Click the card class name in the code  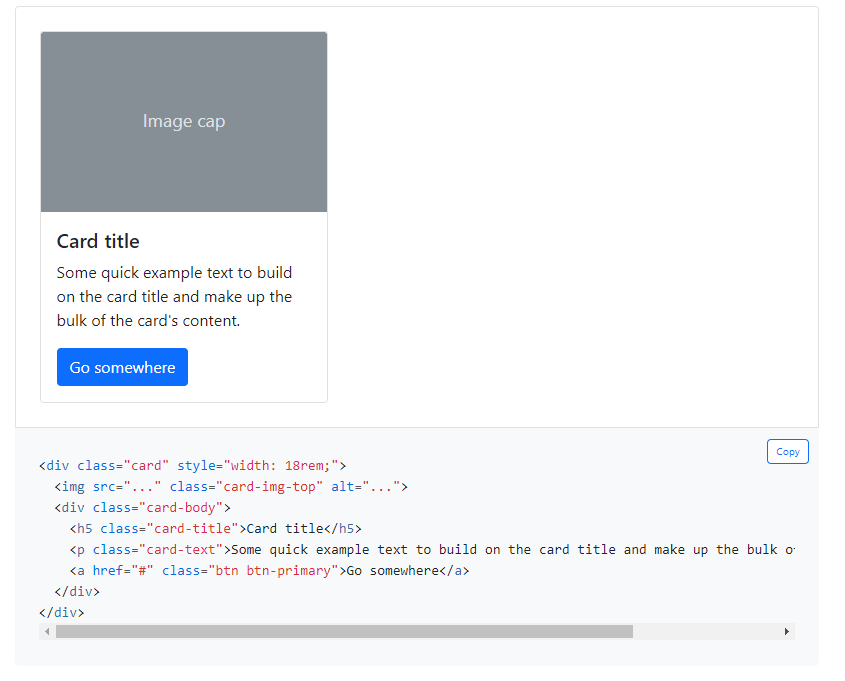(146, 465)
